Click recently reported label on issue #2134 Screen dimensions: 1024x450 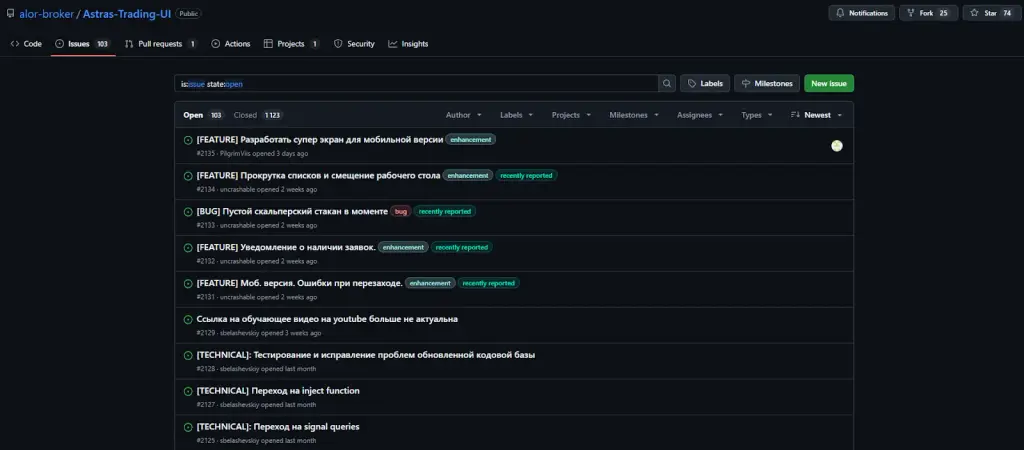[x=526, y=176]
